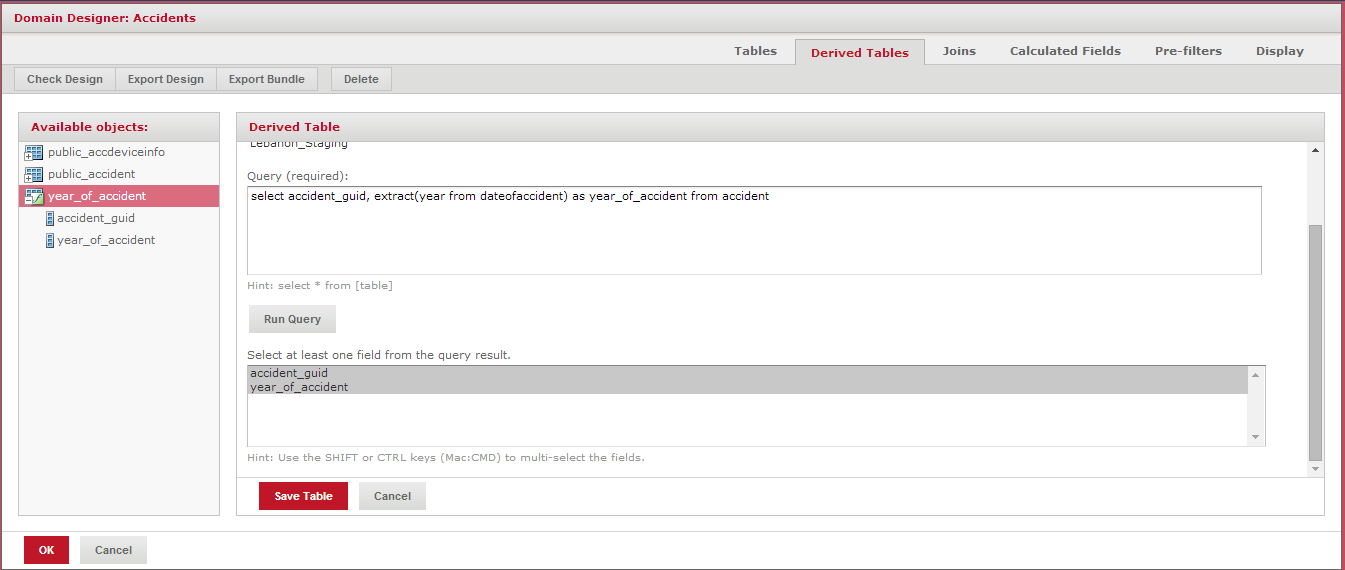Open the Joins tab
This screenshot has width=1345, height=570.
[959, 51]
